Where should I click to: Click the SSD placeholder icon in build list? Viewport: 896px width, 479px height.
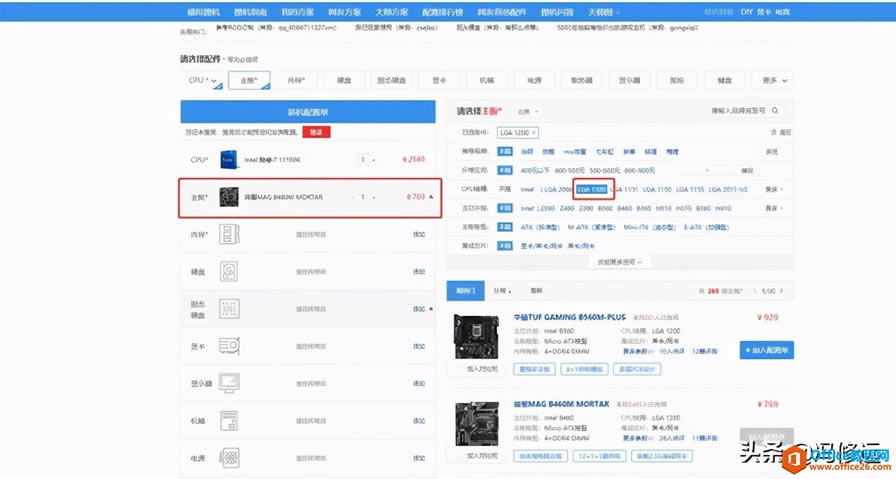[x=229, y=309]
